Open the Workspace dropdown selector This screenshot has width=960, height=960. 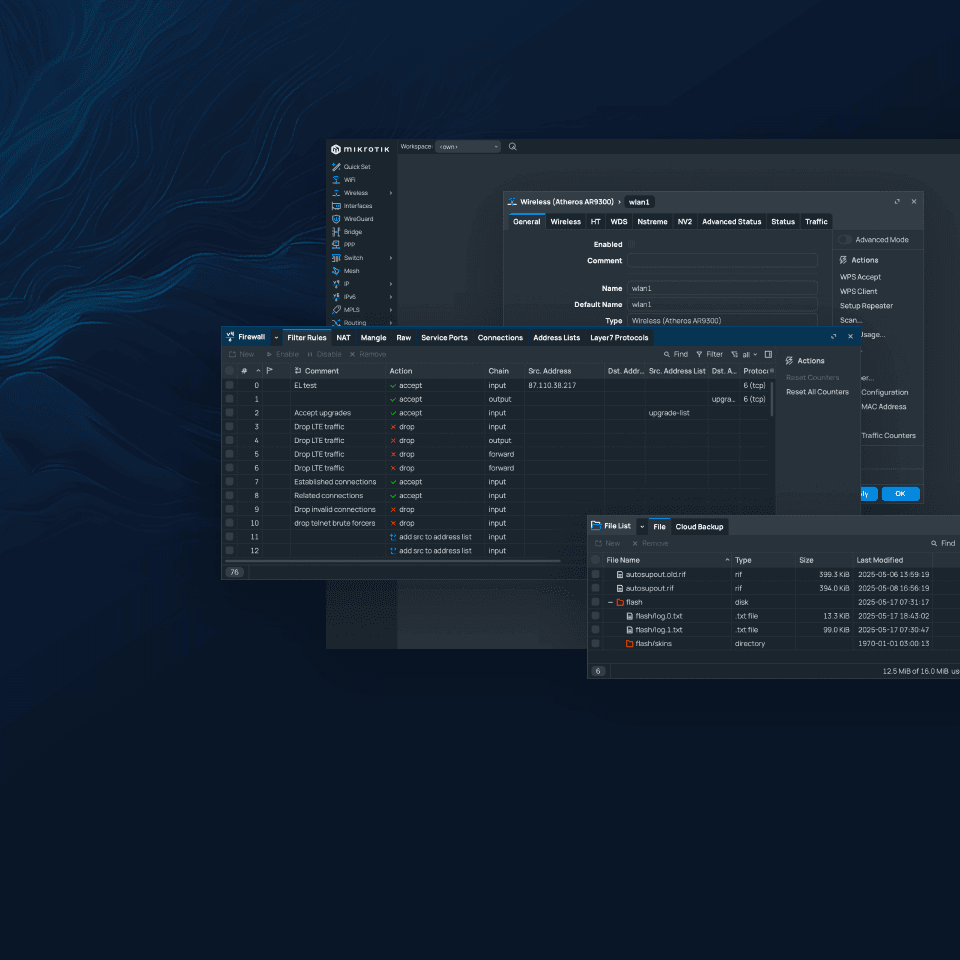pos(468,146)
